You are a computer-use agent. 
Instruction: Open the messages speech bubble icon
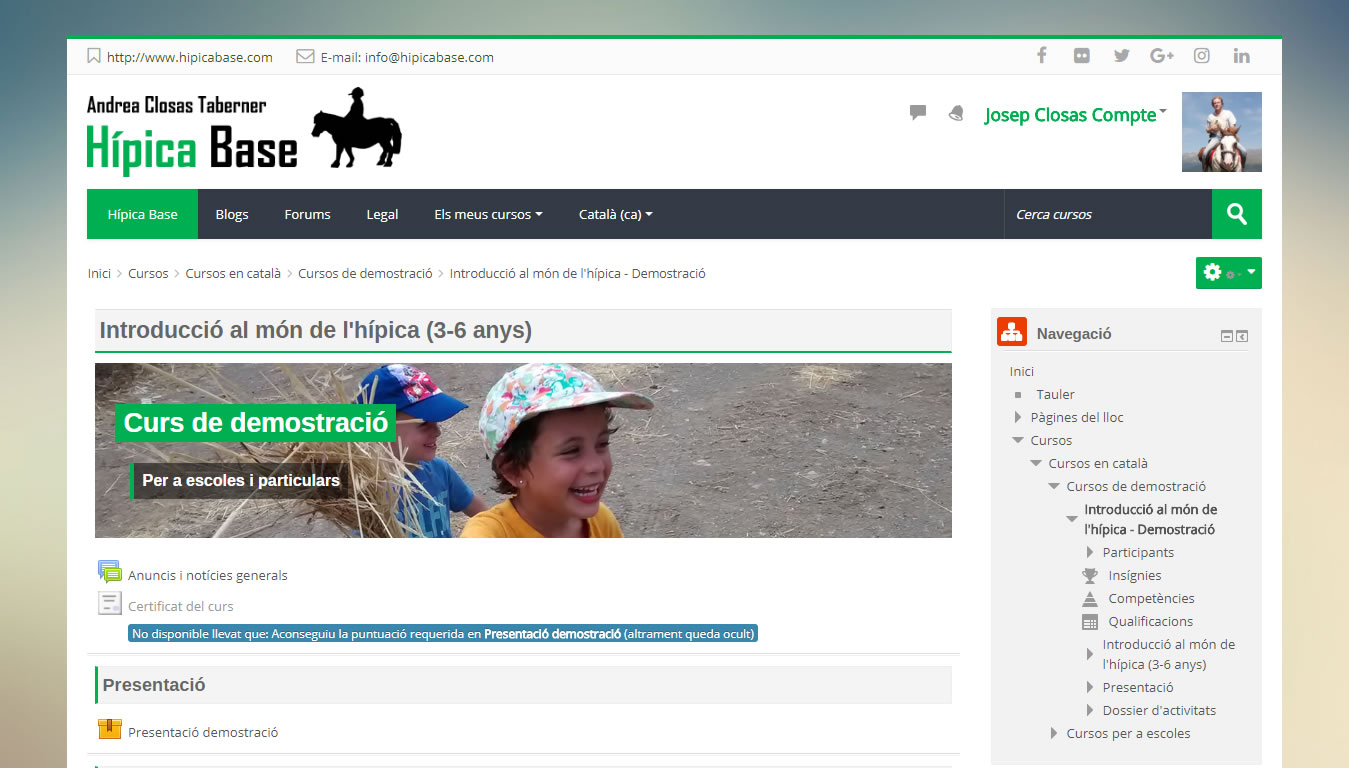point(917,113)
